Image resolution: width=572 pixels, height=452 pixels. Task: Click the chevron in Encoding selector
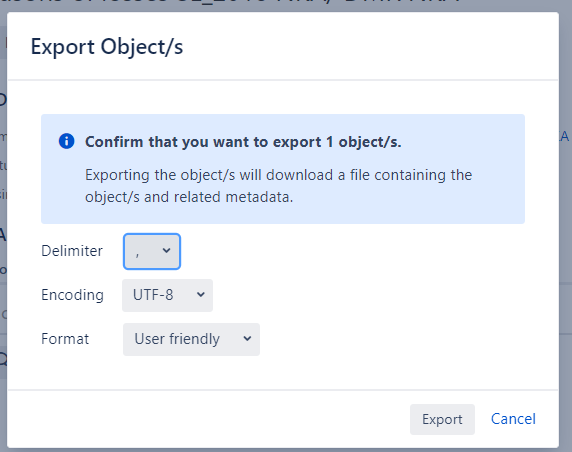[201, 294]
